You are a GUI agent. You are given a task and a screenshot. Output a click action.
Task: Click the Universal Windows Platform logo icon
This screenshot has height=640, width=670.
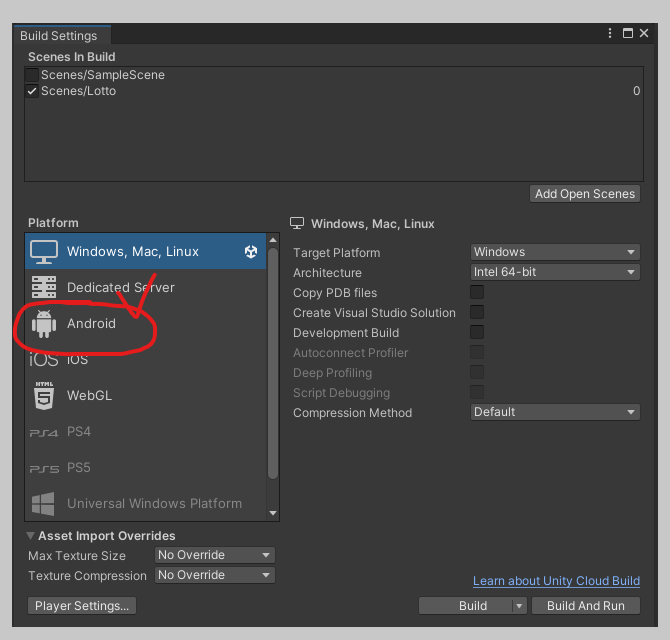pyautogui.click(x=43, y=504)
